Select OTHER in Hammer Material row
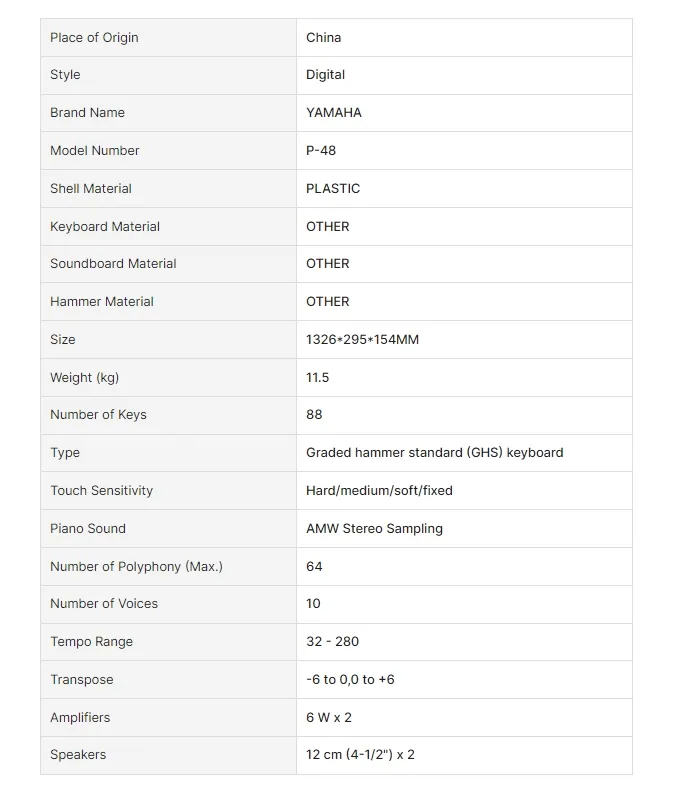Viewport: 675px width, 791px height. tap(327, 302)
